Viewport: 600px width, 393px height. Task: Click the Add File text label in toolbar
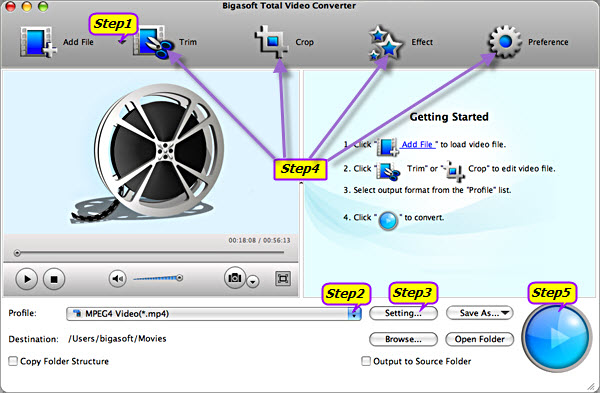(x=78, y=42)
